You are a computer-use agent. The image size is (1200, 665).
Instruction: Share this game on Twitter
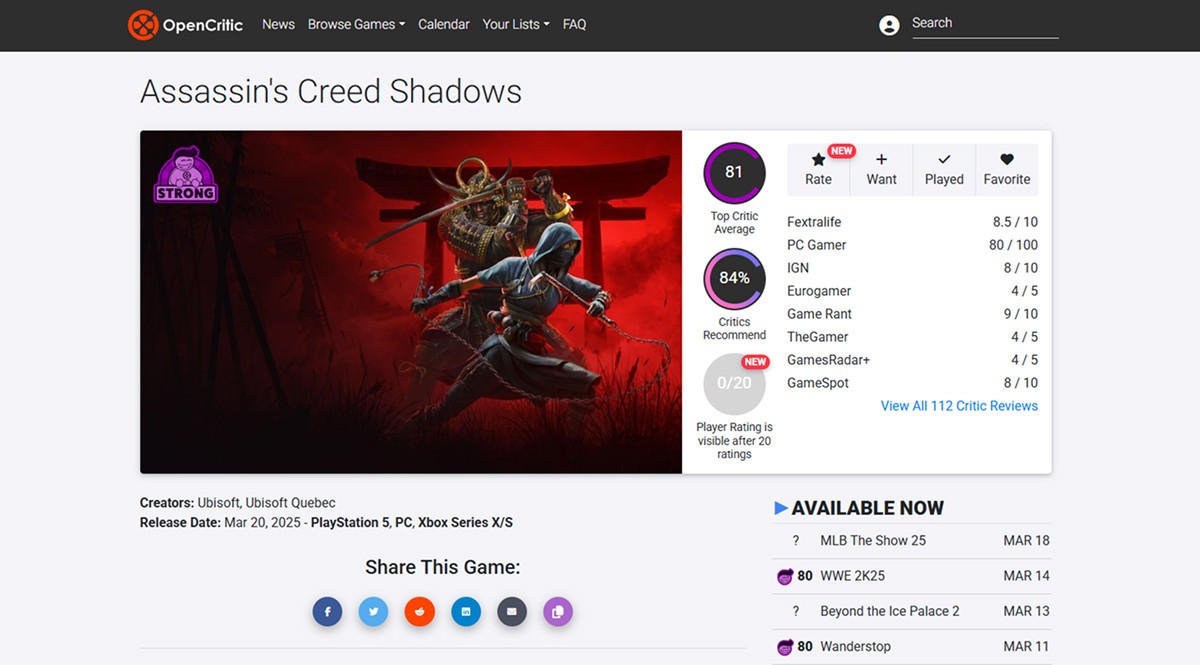click(373, 611)
